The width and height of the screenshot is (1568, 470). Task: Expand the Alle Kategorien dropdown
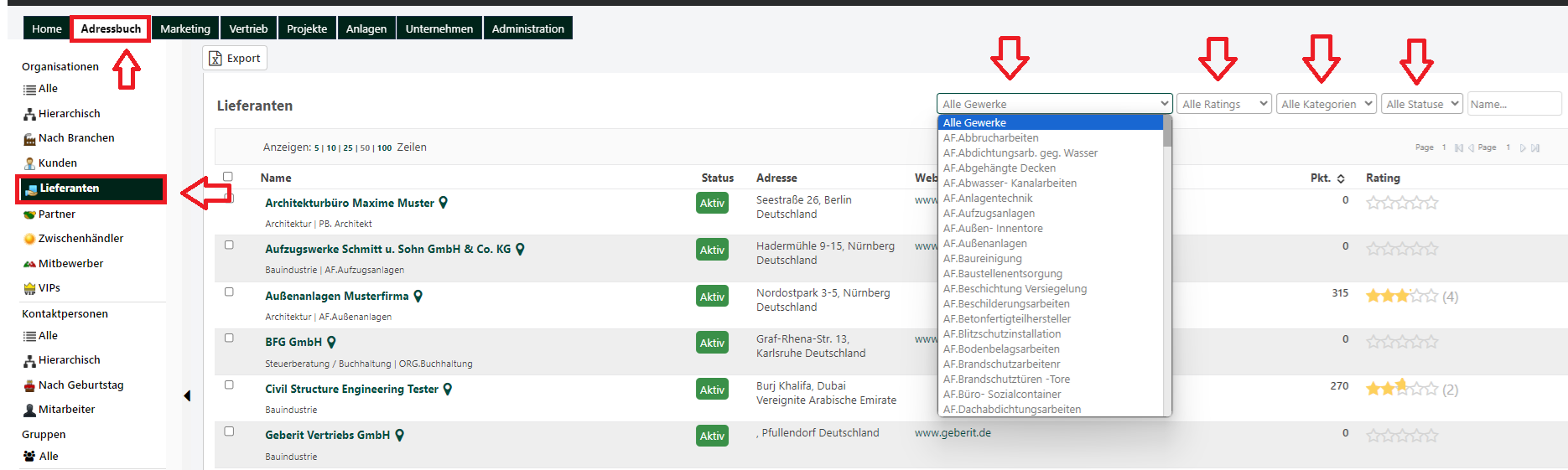click(1326, 104)
